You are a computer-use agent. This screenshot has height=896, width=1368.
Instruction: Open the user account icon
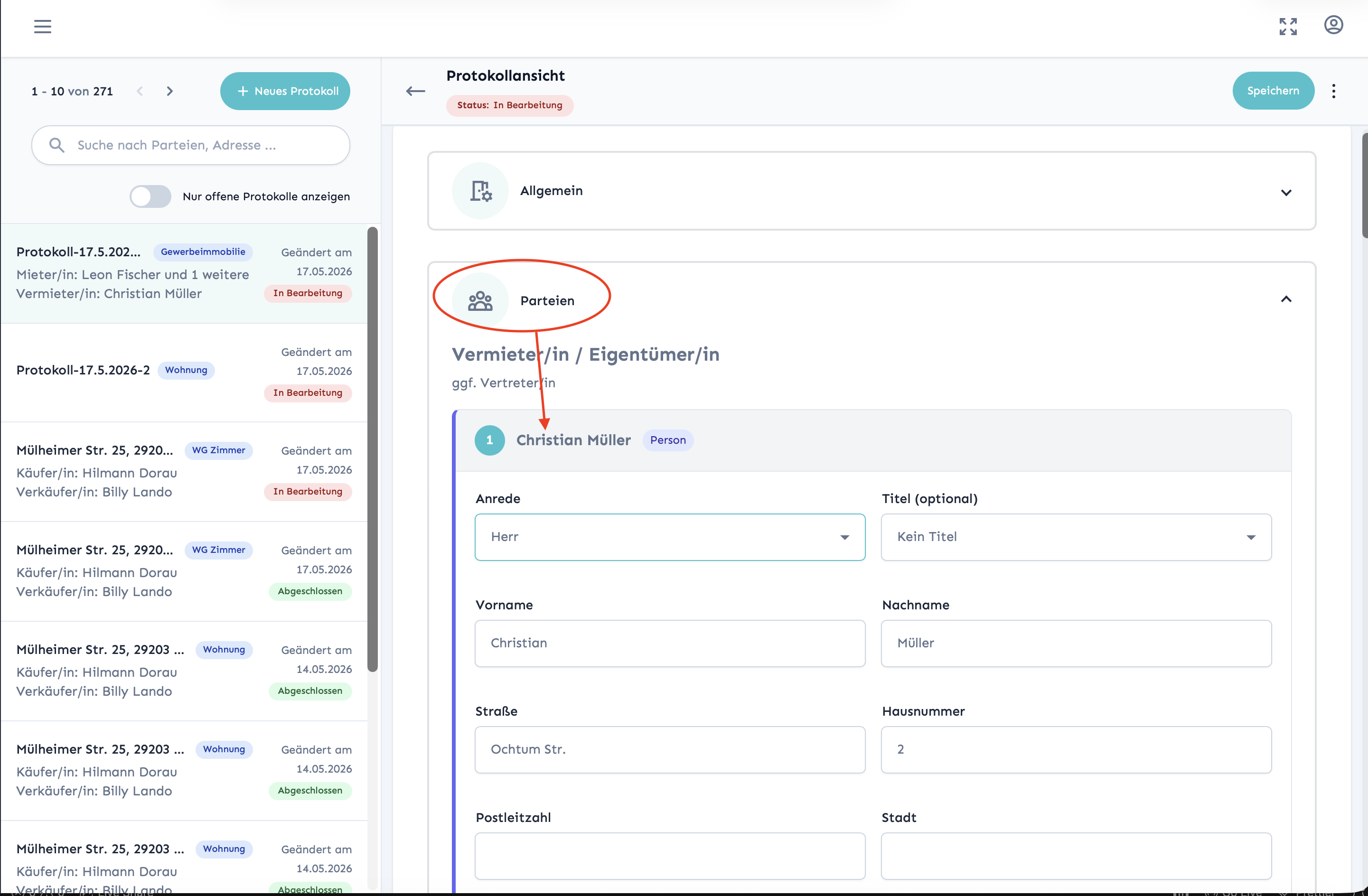(1333, 25)
